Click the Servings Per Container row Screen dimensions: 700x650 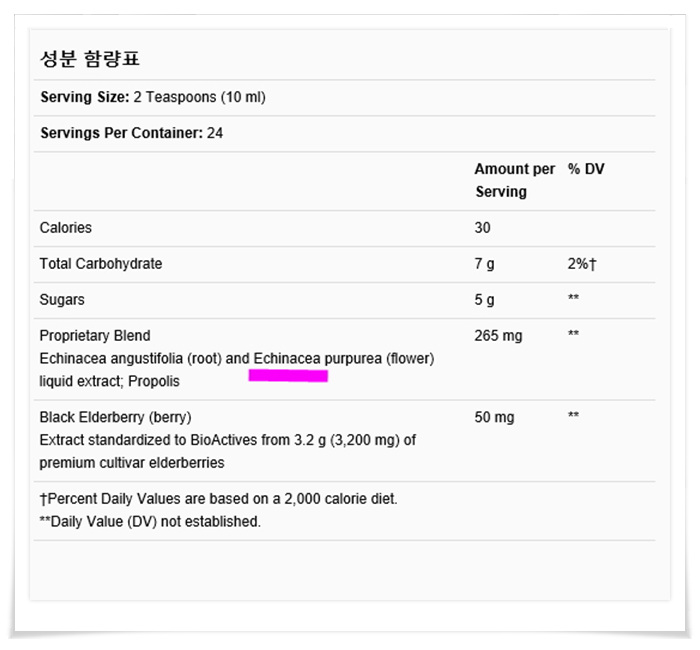(345, 133)
